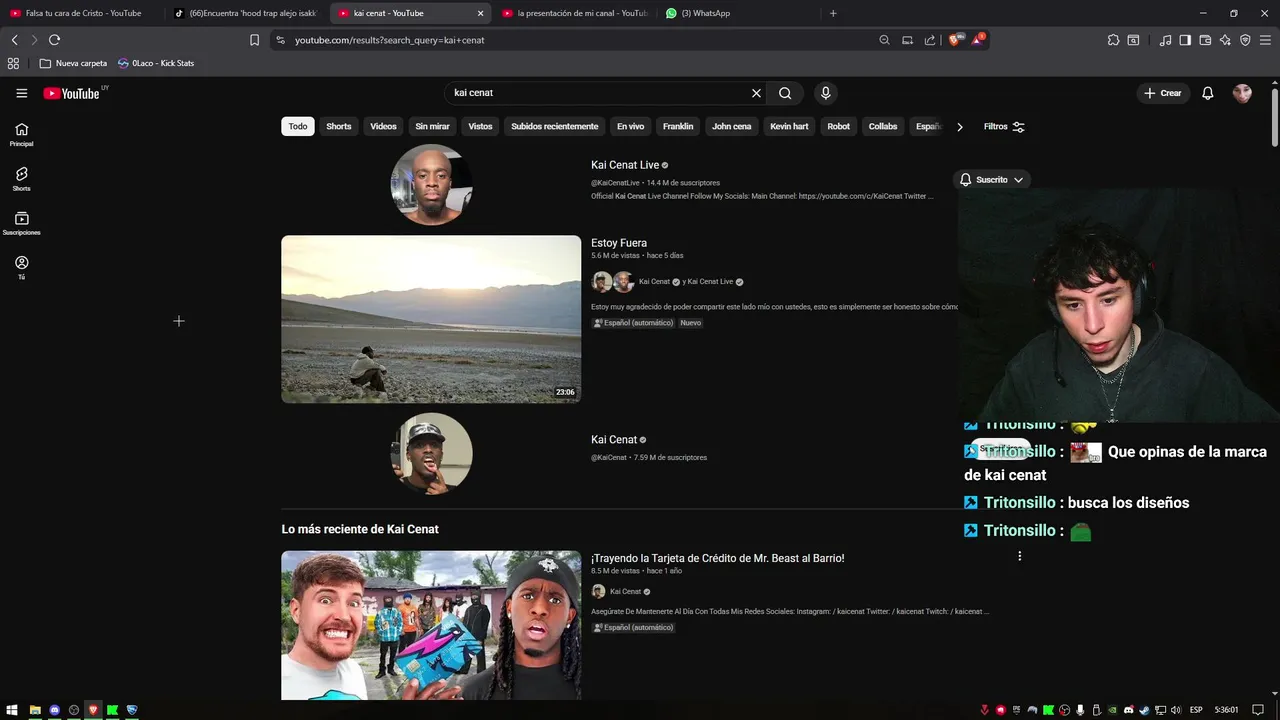Clear the 'kai cenat' search text
The height and width of the screenshot is (720, 1280).
coord(756,93)
